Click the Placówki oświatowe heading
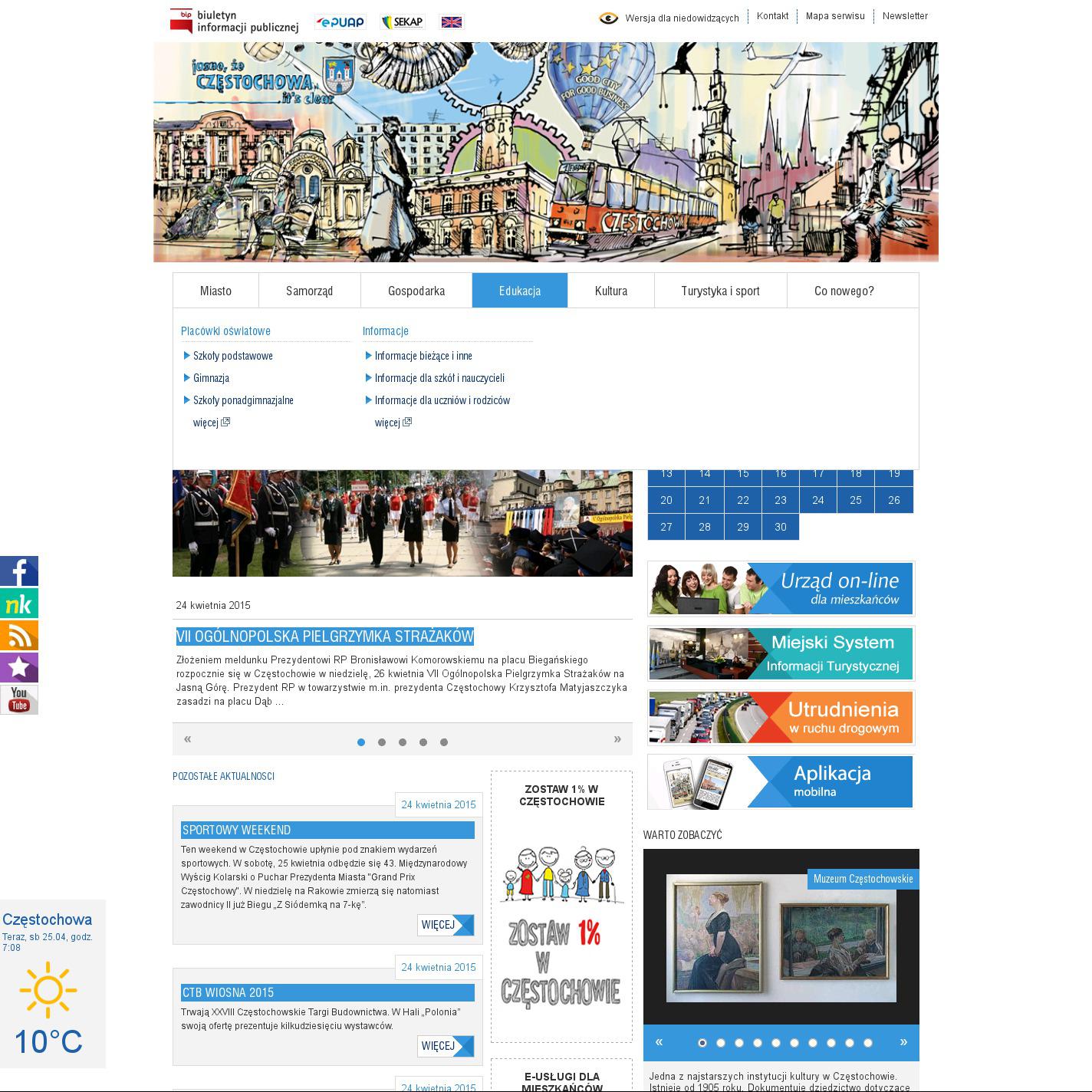The width and height of the screenshot is (1092, 1092). click(x=225, y=331)
